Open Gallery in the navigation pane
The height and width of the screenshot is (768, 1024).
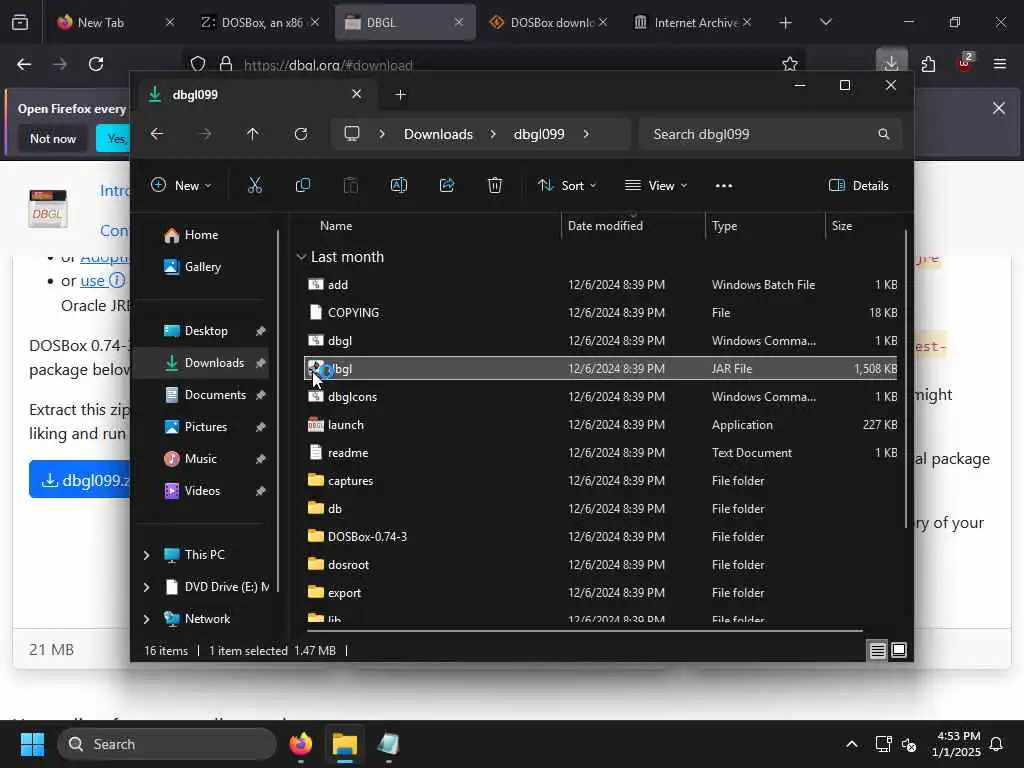(x=202, y=267)
